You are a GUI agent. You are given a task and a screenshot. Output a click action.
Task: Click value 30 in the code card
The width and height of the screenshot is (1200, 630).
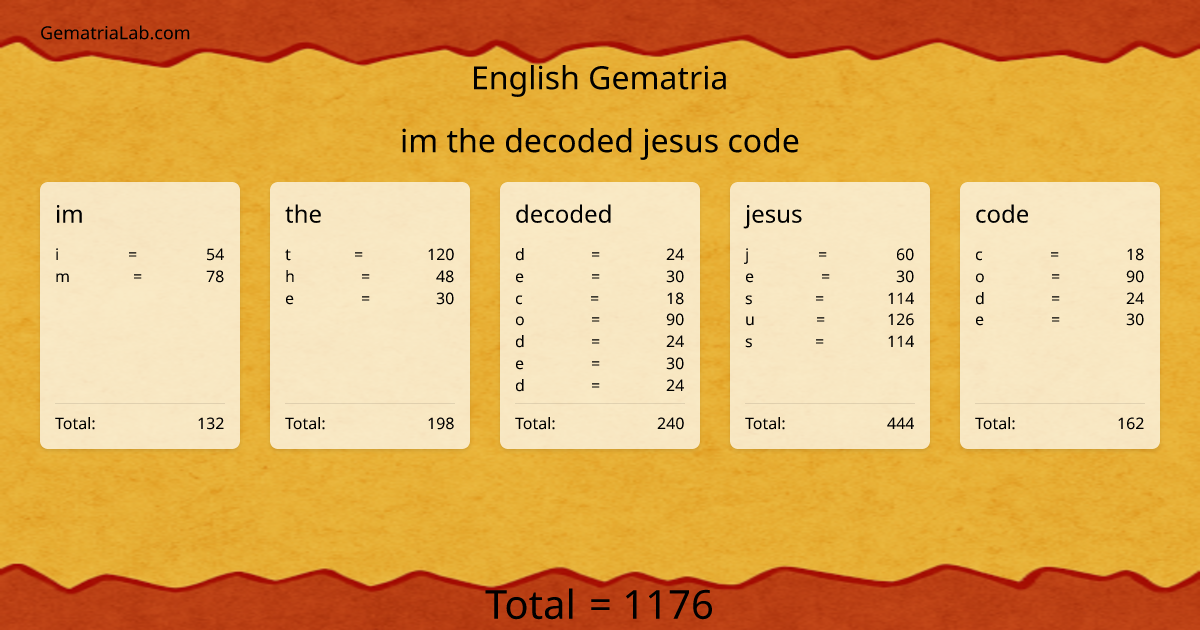tap(1135, 320)
